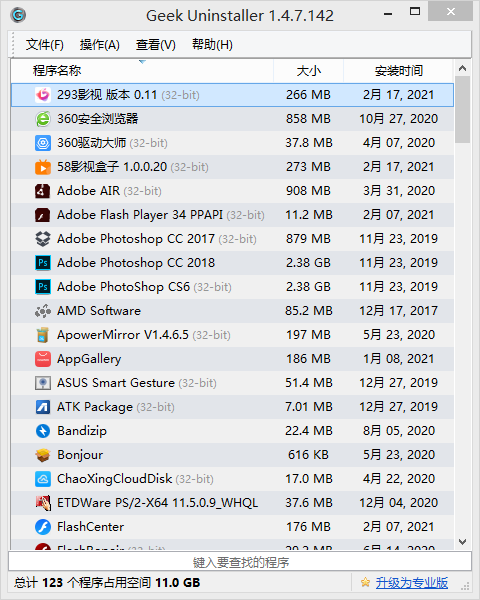The height and width of the screenshot is (600, 480).
Task: Click the scrollbar up arrow
Action: [462, 68]
